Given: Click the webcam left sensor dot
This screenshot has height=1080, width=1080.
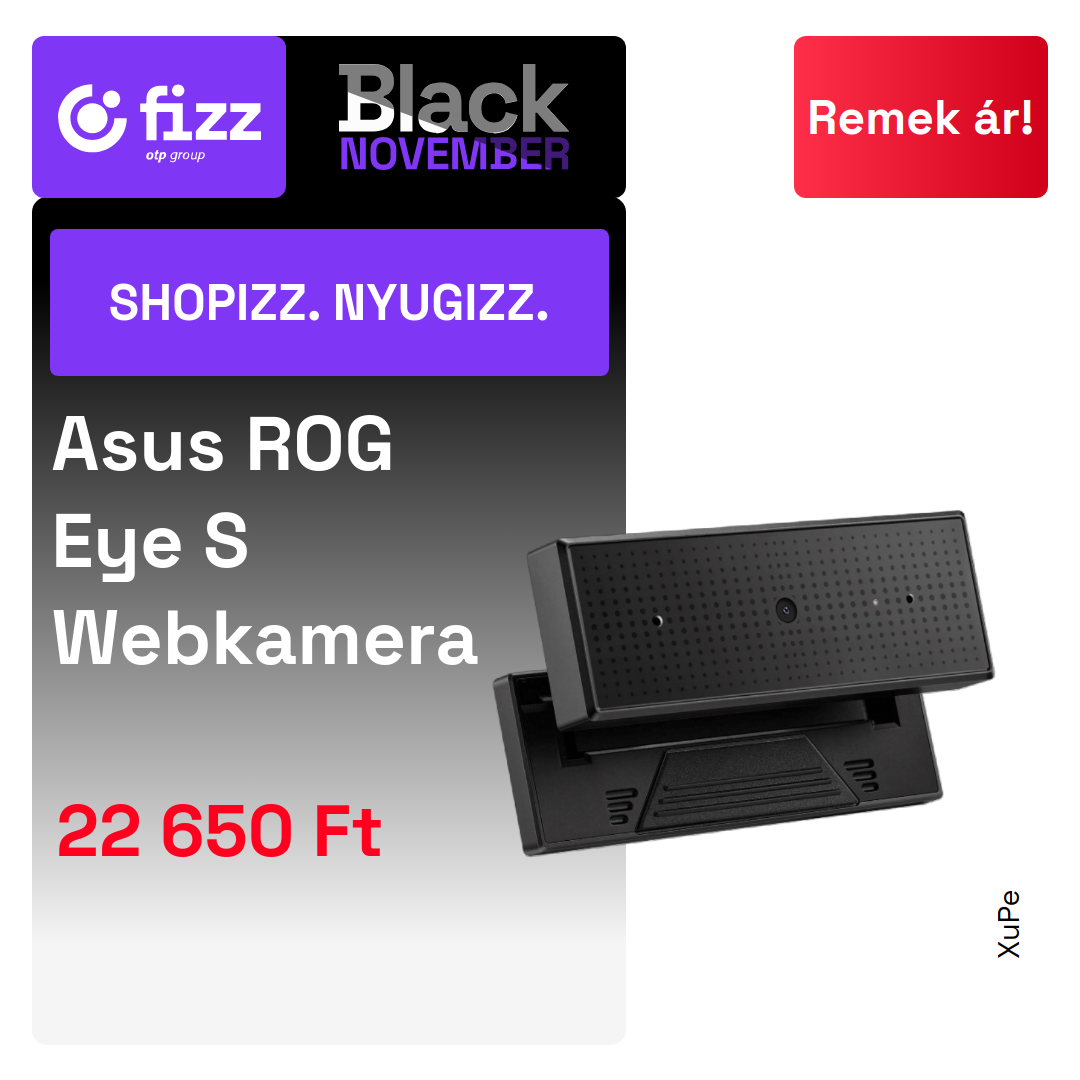Looking at the screenshot, I should pyautogui.click(x=657, y=621).
